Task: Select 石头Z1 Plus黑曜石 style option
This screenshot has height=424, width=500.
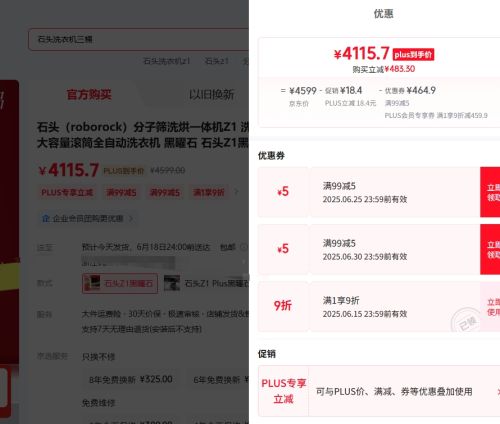Action: (x=206, y=283)
